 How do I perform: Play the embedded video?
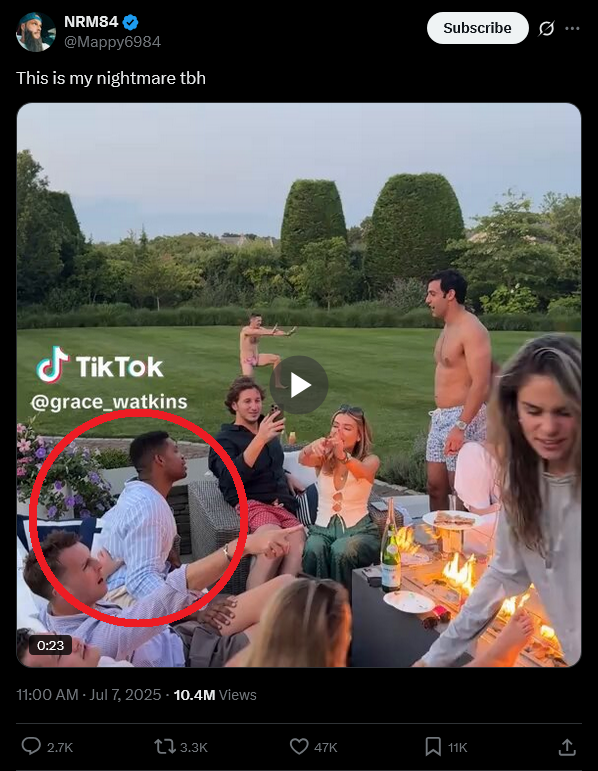tap(299, 385)
